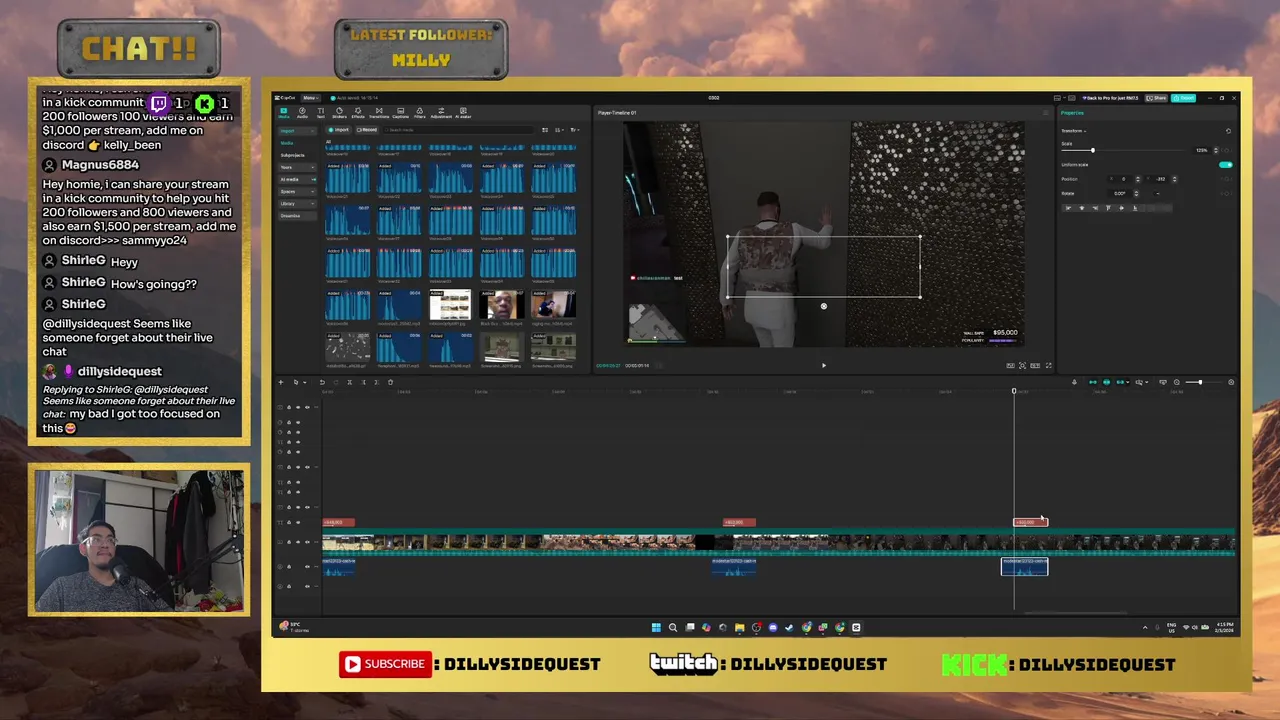The height and width of the screenshot is (720, 1280).
Task: Click the align-left icon in Properties
Action: tap(1068, 208)
